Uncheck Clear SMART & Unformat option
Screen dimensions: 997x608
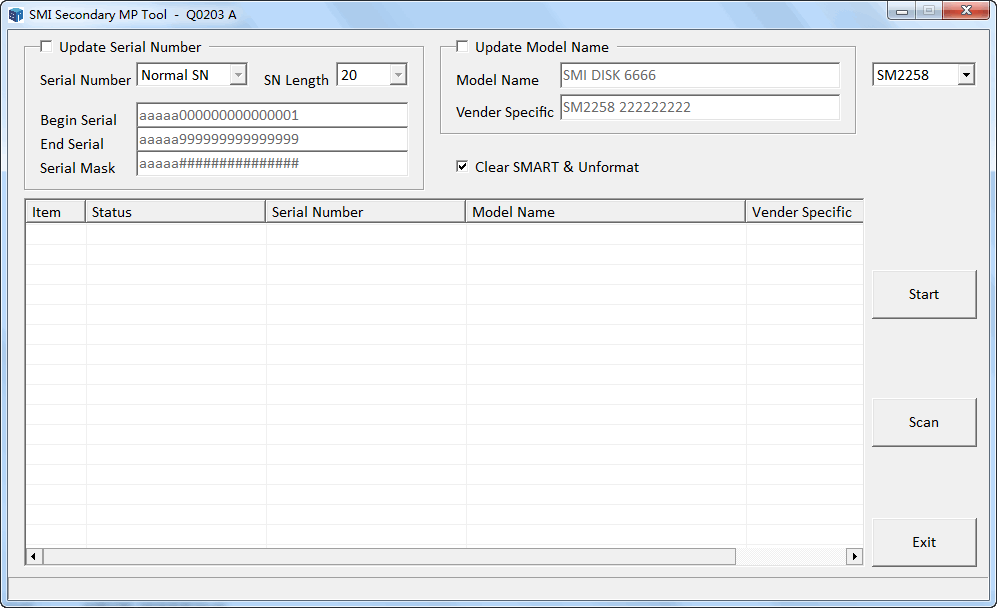(462, 167)
